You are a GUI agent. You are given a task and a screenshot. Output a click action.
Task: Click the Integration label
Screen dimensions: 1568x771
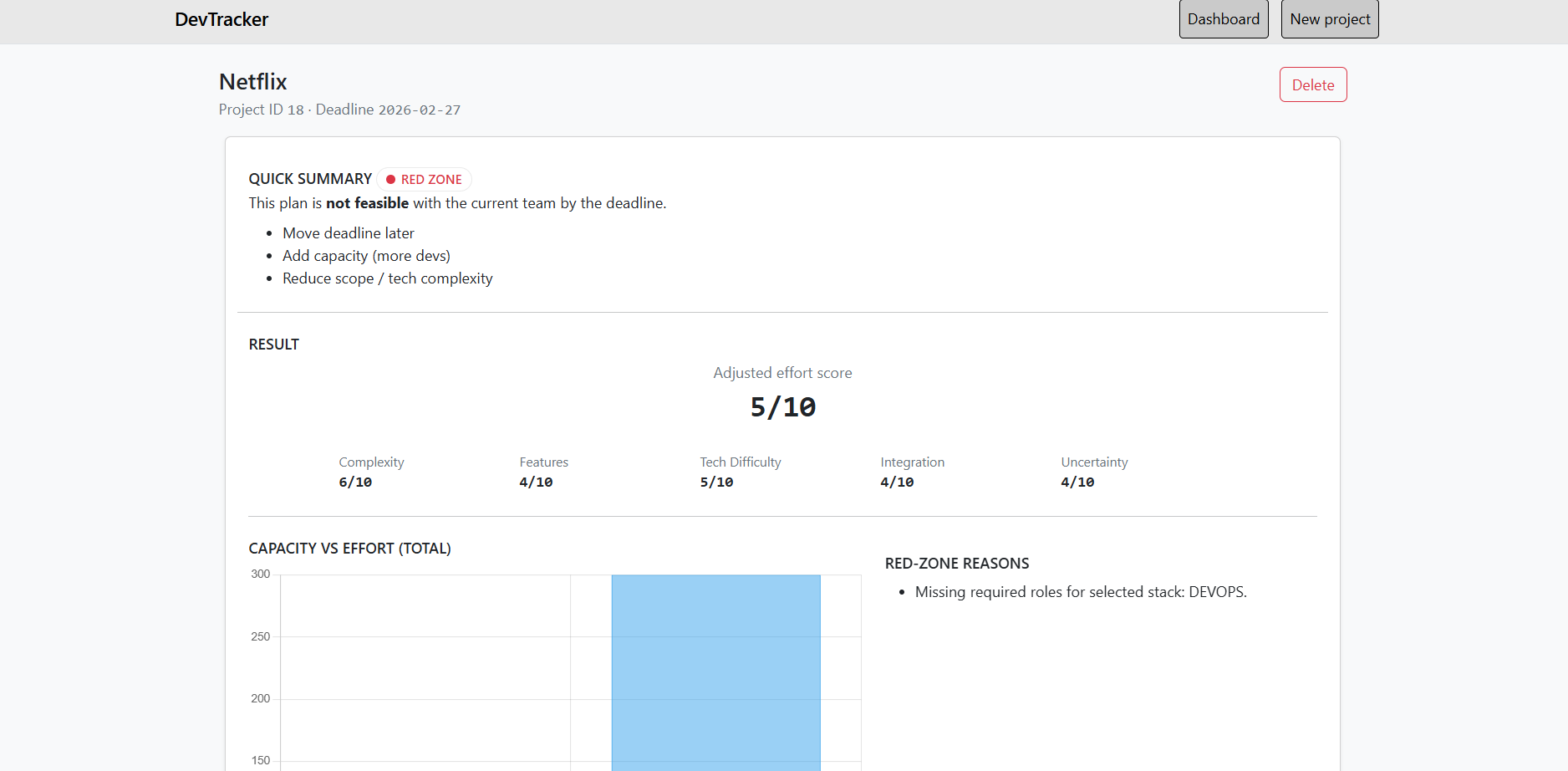pyautogui.click(x=913, y=462)
